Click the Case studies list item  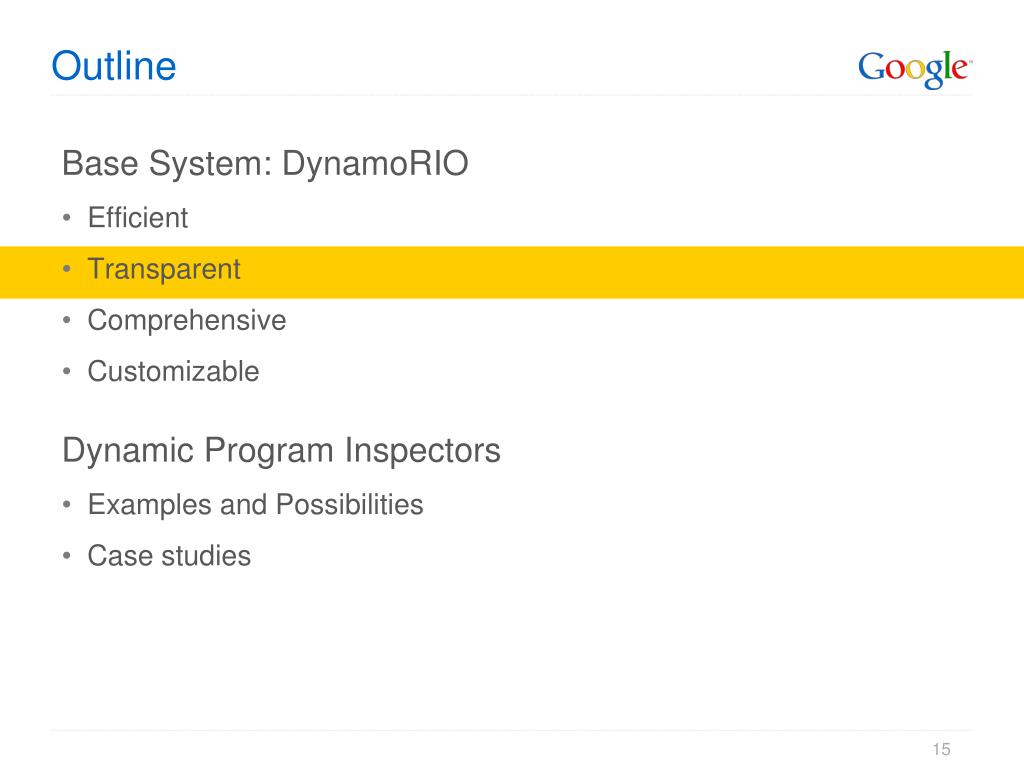[169, 556]
